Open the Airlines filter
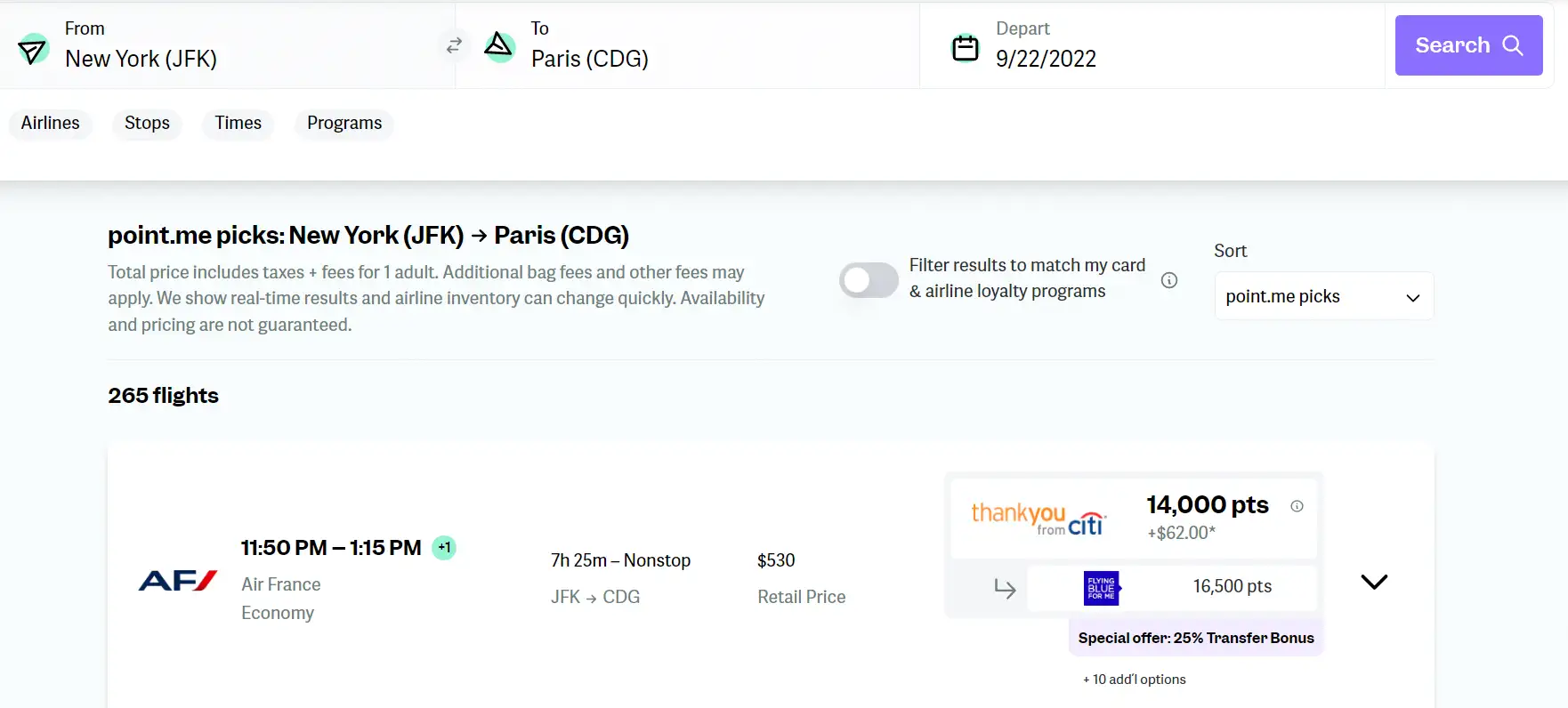Viewport: 1568px width, 708px height. tap(51, 123)
